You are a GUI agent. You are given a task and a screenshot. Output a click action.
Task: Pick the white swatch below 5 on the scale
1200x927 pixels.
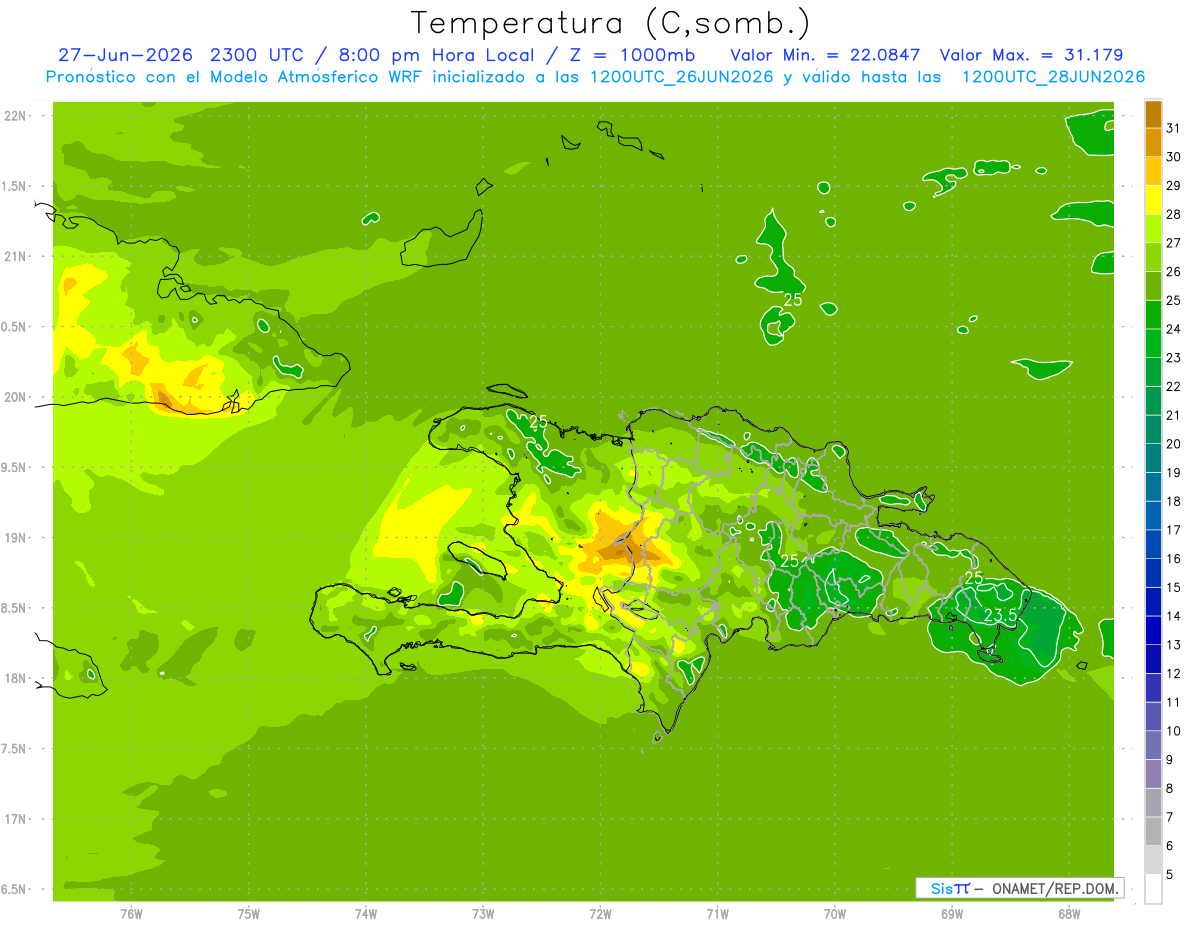click(x=1153, y=889)
